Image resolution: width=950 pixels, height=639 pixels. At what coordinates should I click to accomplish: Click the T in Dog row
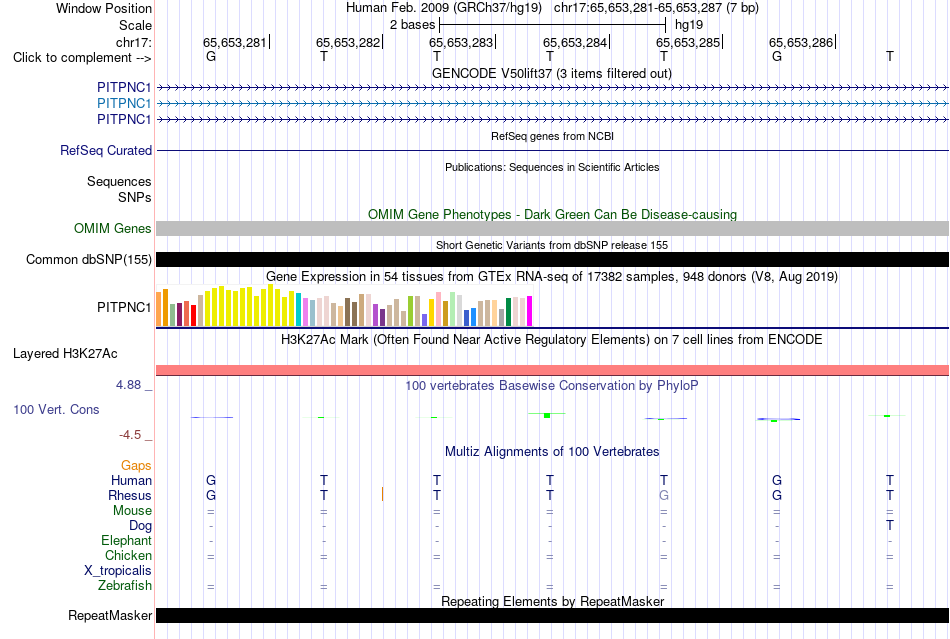point(889,525)
